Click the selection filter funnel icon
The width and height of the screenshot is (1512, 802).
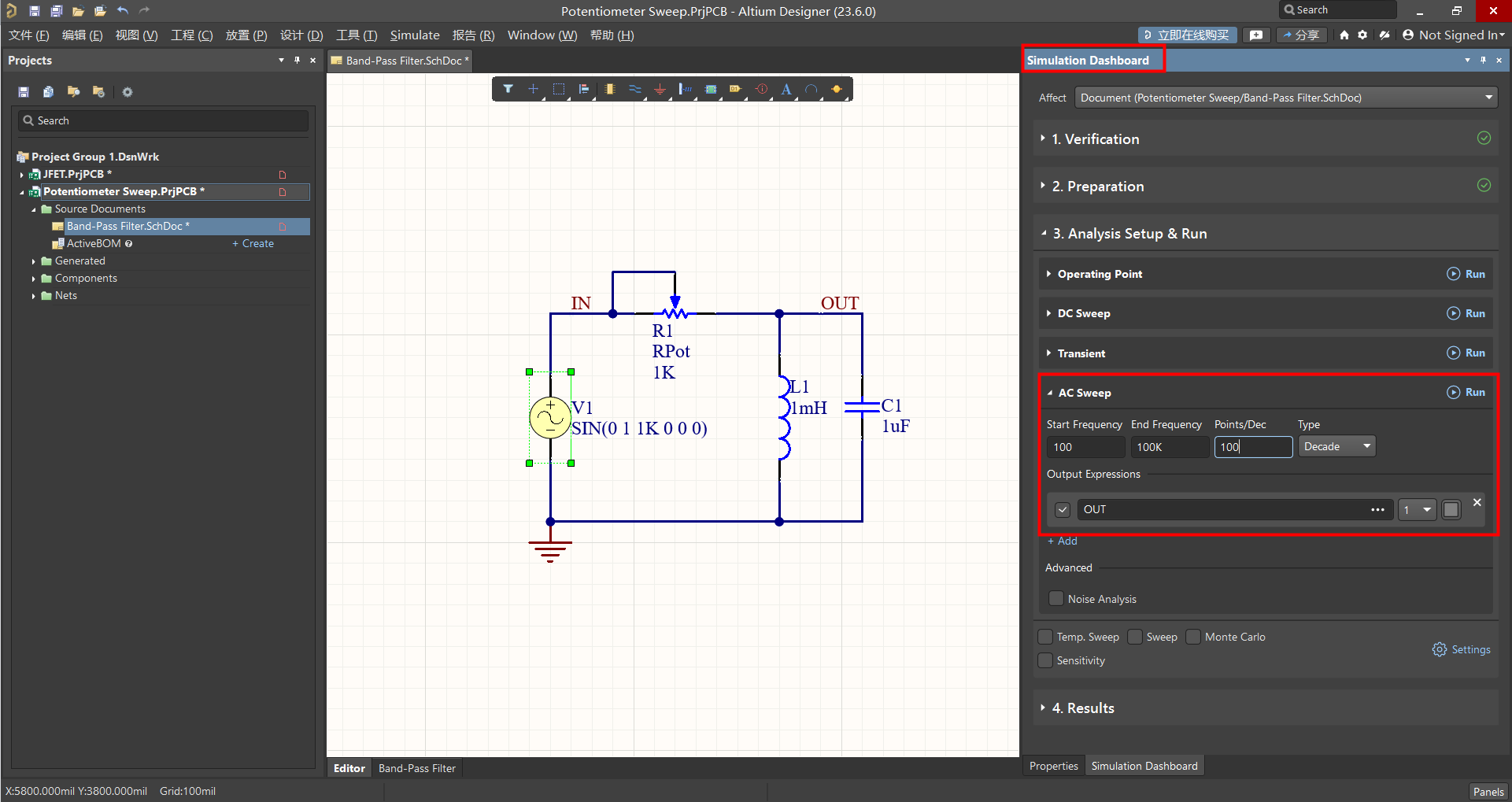tap(508, 89)
